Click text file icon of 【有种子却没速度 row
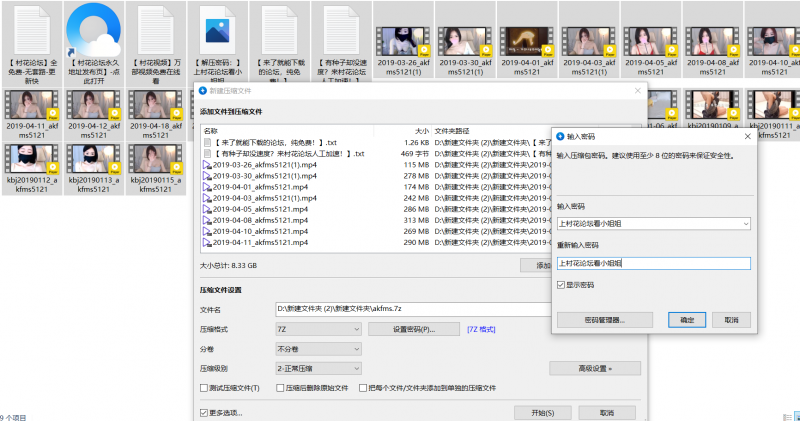The width and height of the screenshot is (800, 421). point(207,154)
